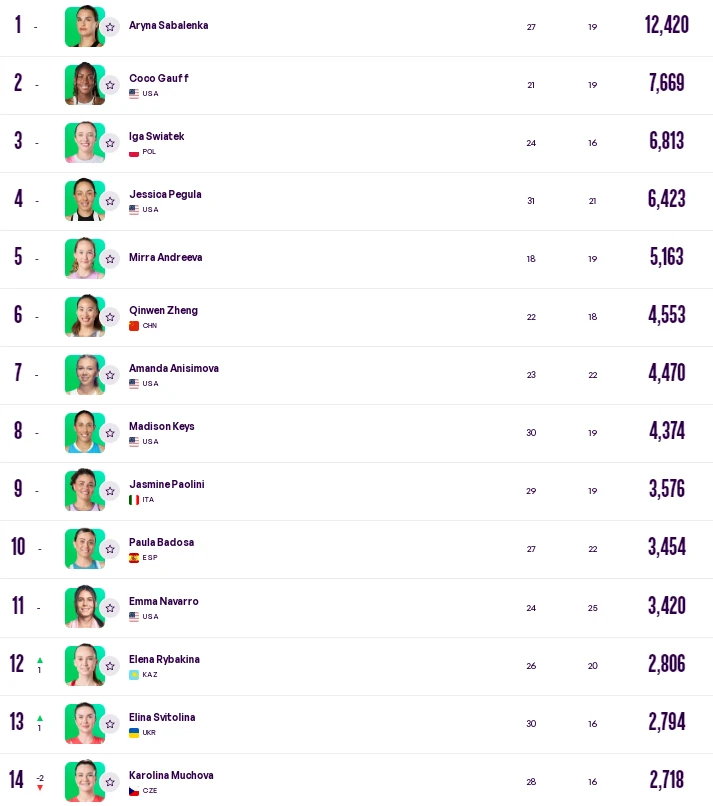Click favorite star for Amanda Anisimova
713x806 pixels.
pyautogui.click(x=110, y=375)
